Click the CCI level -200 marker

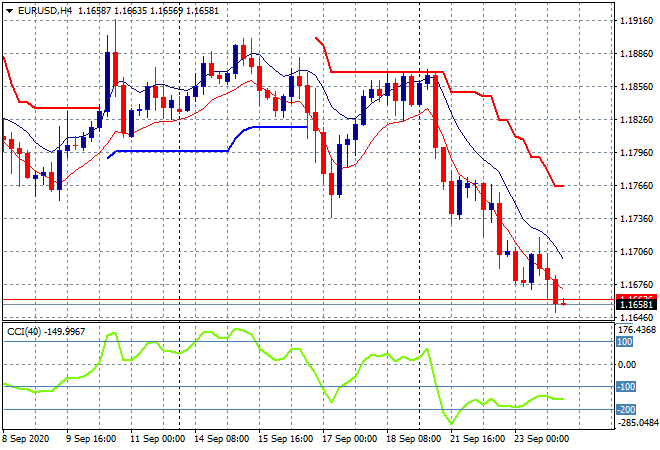(626, 409)
